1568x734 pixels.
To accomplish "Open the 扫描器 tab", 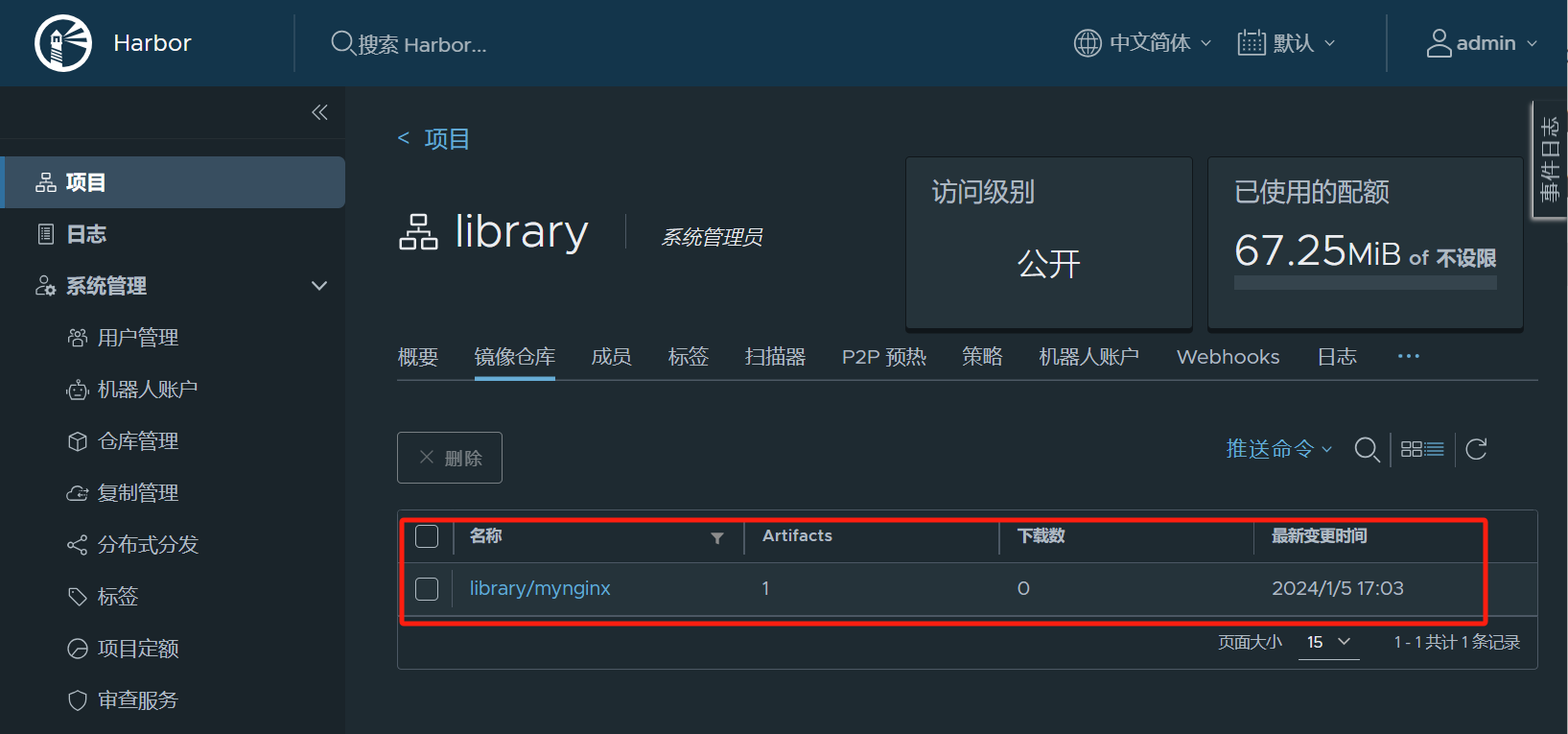I will pyautogui.click(x=776, y=357).
